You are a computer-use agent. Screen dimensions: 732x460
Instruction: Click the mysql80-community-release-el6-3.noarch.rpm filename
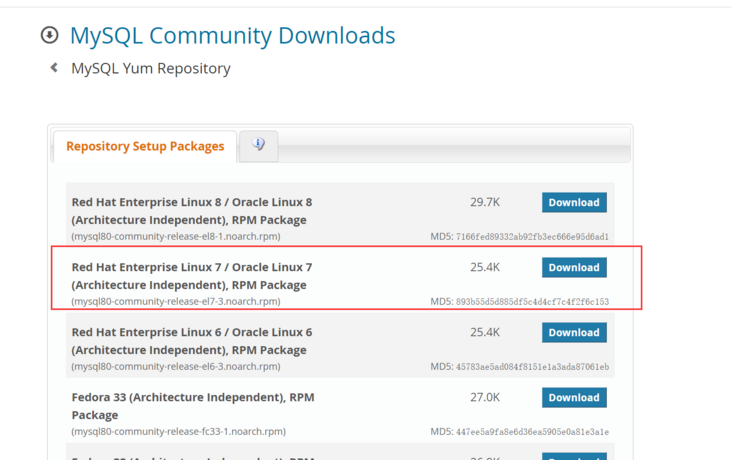(x=176, y=367)
